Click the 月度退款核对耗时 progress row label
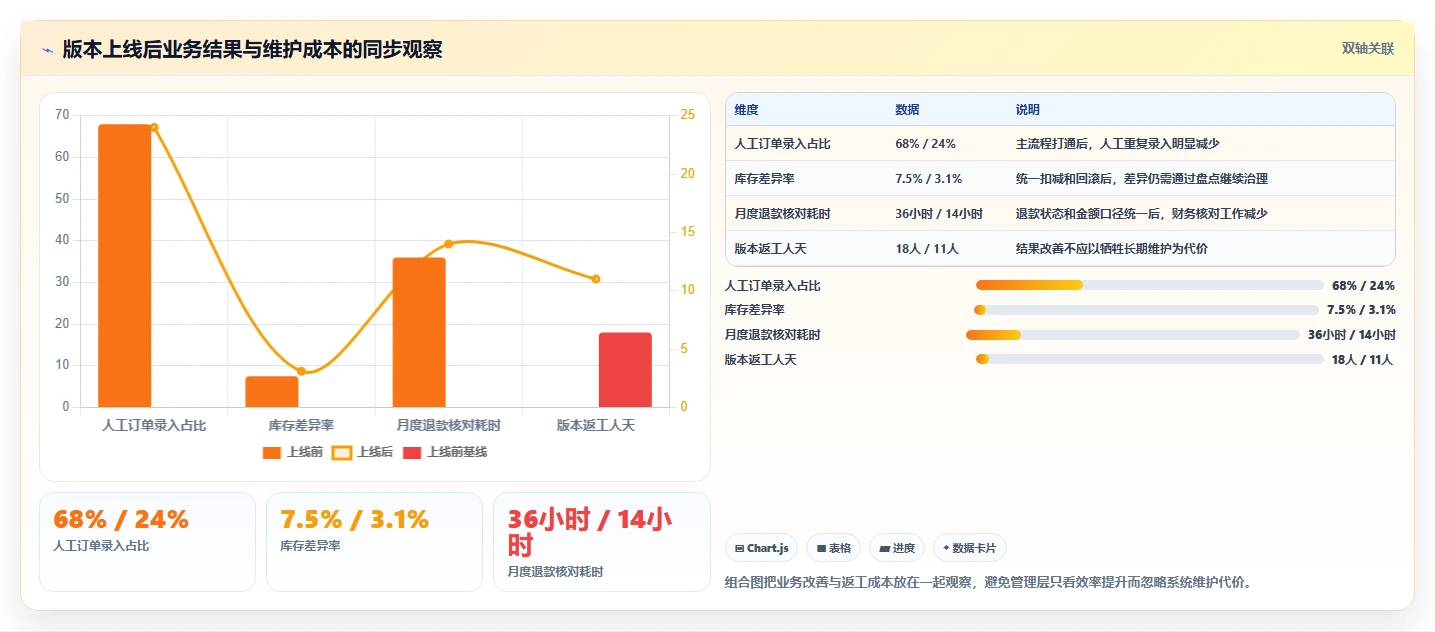1435x632 pixels. click(x=772, y=334)
